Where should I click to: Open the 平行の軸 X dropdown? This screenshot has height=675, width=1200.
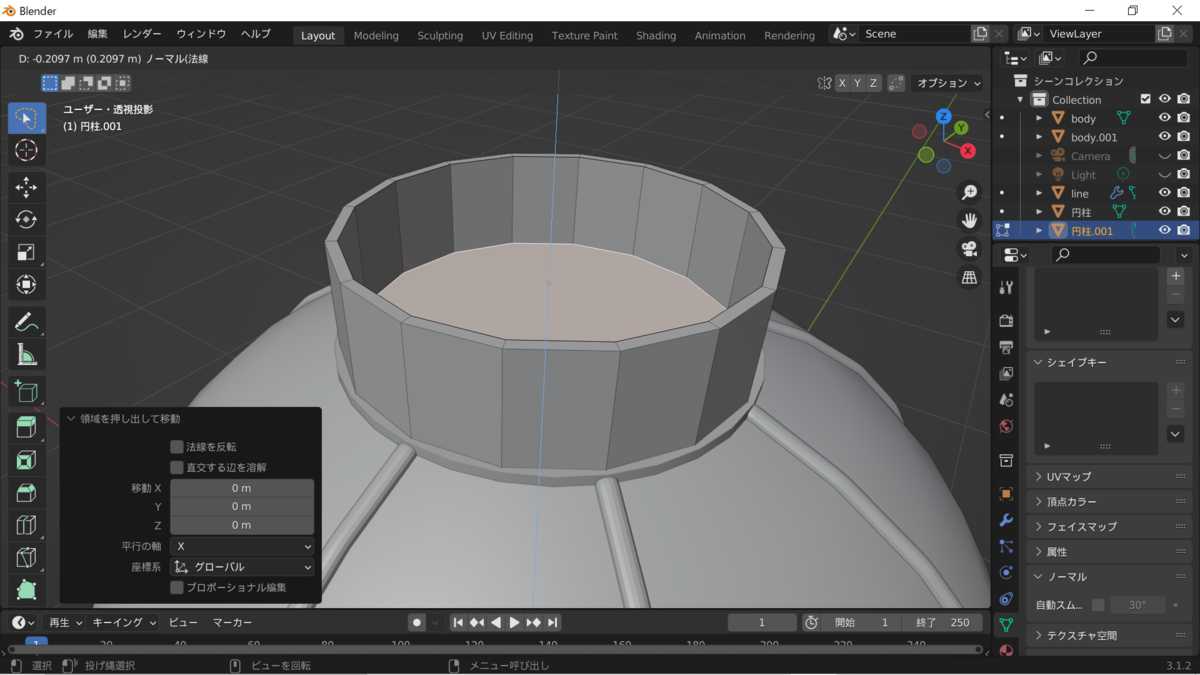click(x=242, y=547)
